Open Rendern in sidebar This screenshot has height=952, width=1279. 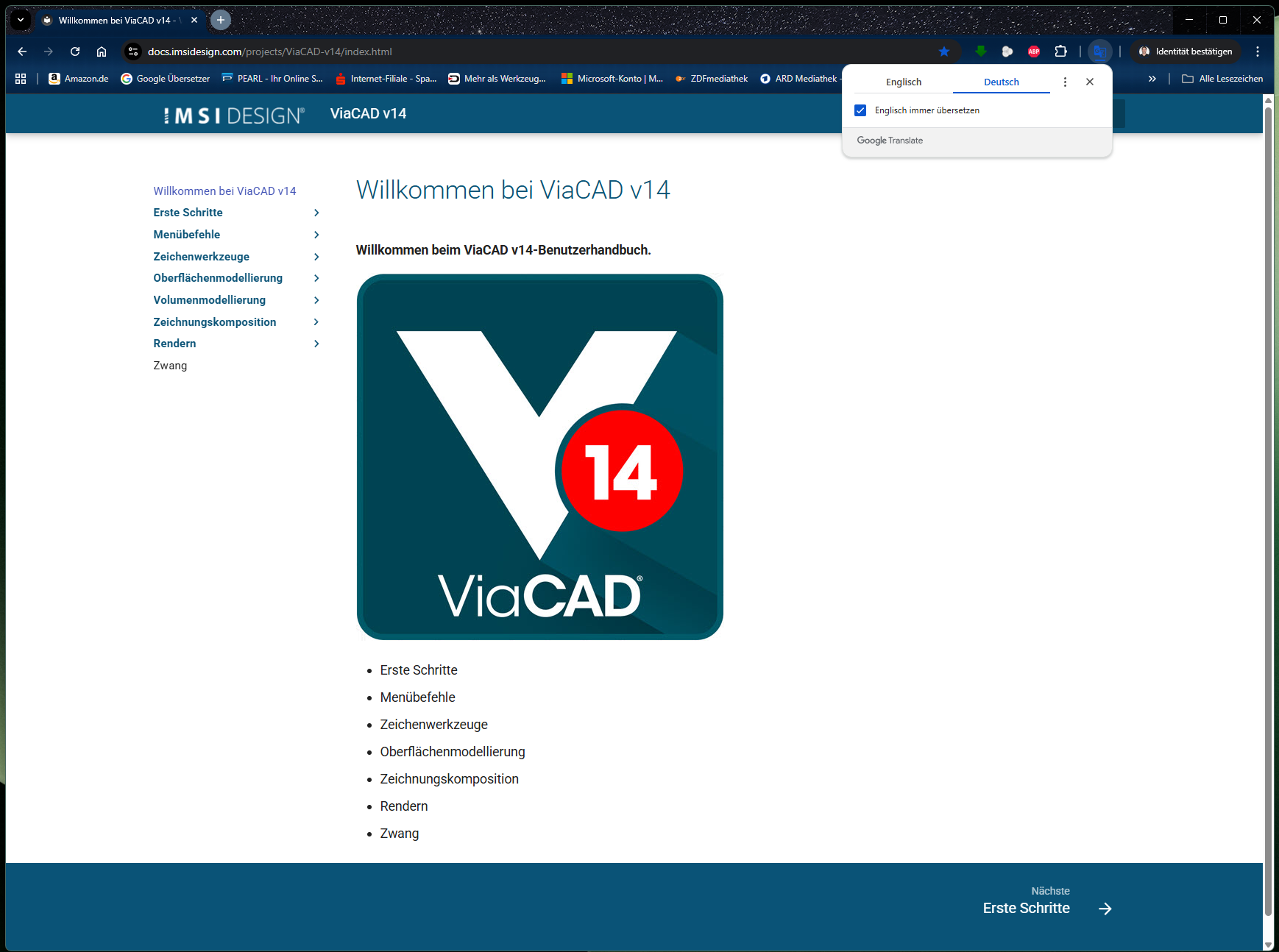pyautogui.click(x=174, y=344)
